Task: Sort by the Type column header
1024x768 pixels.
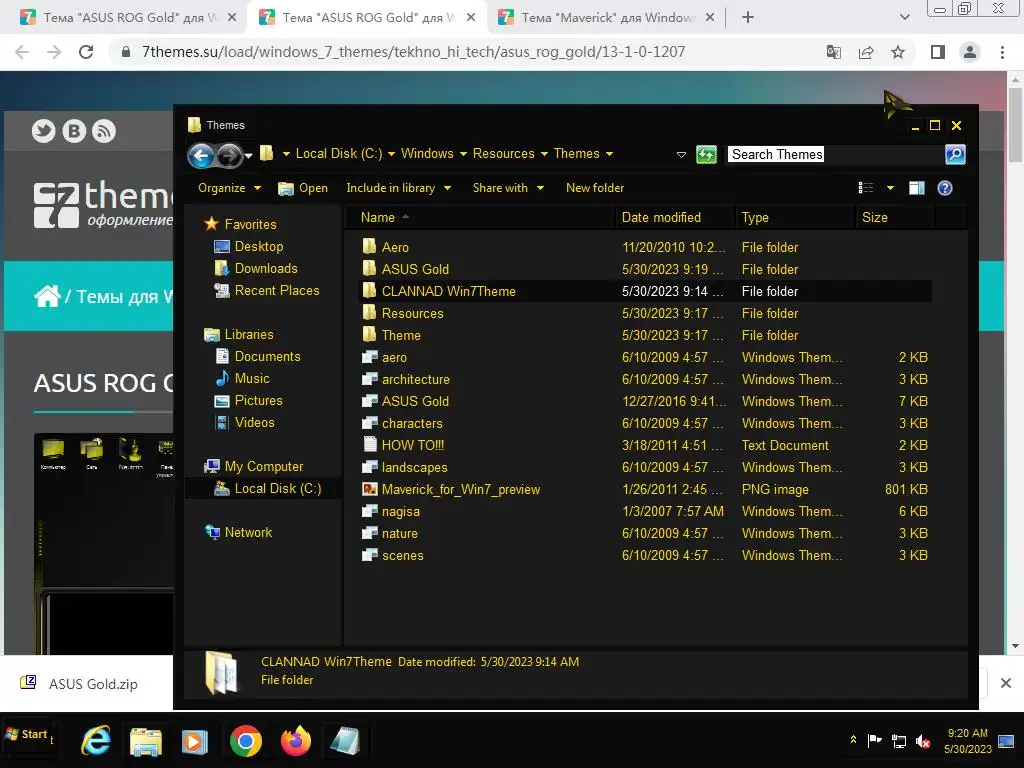Action: pyautogui.click(x=795, y=217)
